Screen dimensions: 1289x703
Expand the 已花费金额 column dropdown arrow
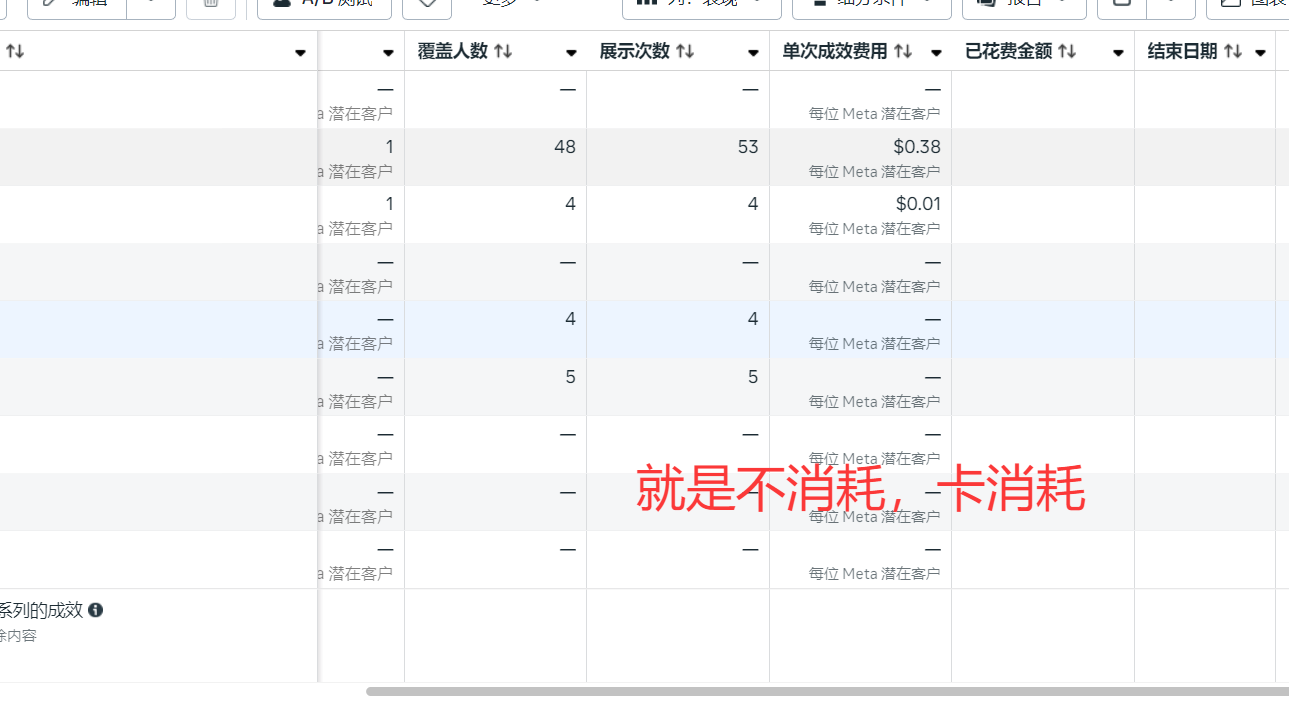(x=1118, y=53)
